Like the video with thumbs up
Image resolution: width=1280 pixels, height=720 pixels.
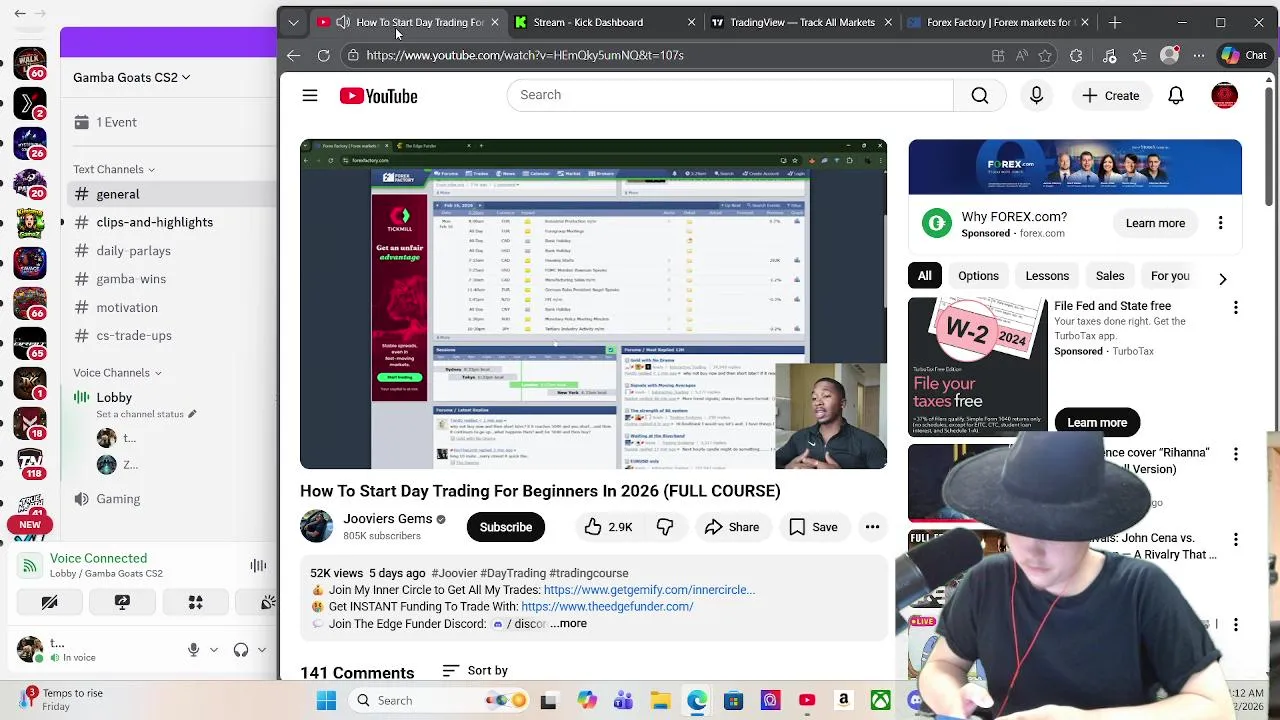click(608, 527)
